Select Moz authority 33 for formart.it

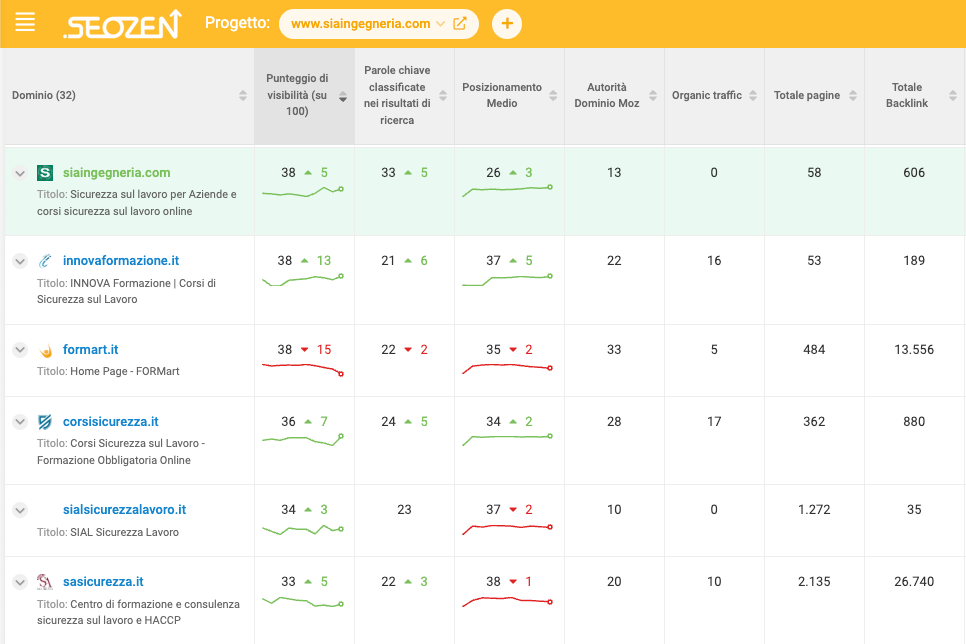[x=614, y=349]
